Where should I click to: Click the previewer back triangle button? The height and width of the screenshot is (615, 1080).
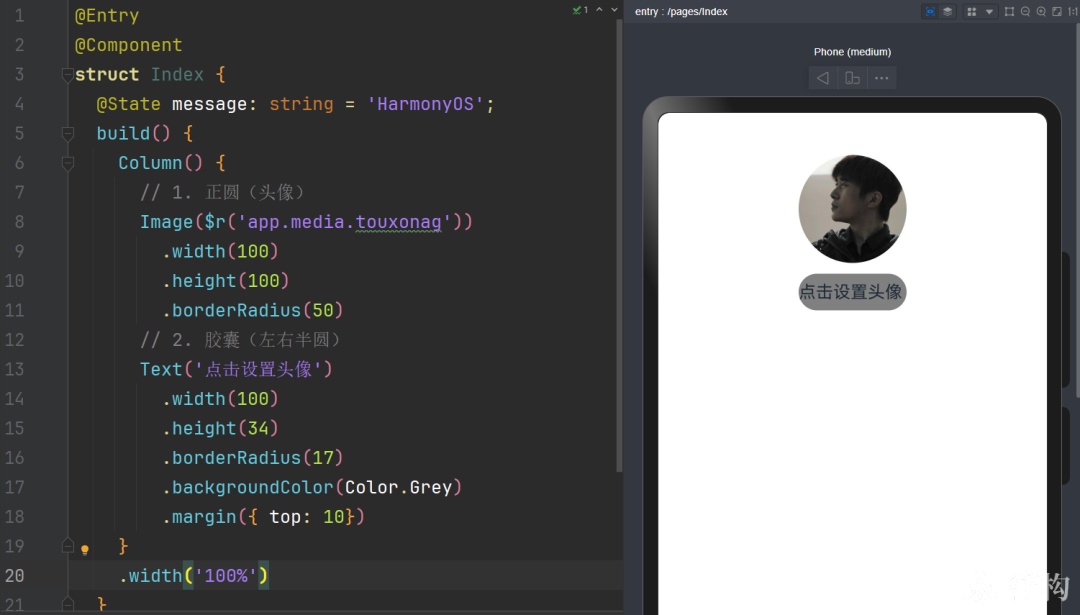[822, 78]
